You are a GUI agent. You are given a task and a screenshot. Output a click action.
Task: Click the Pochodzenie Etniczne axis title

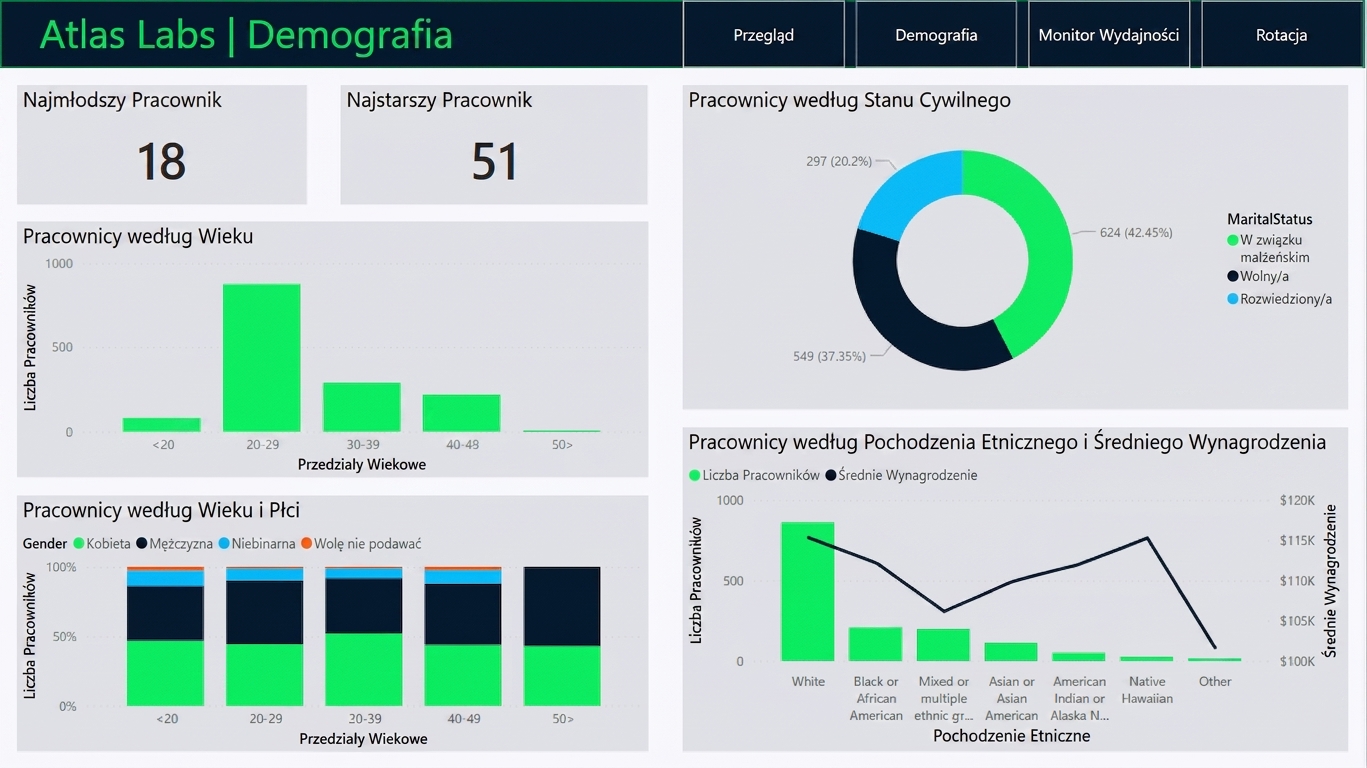(1011, 736)
